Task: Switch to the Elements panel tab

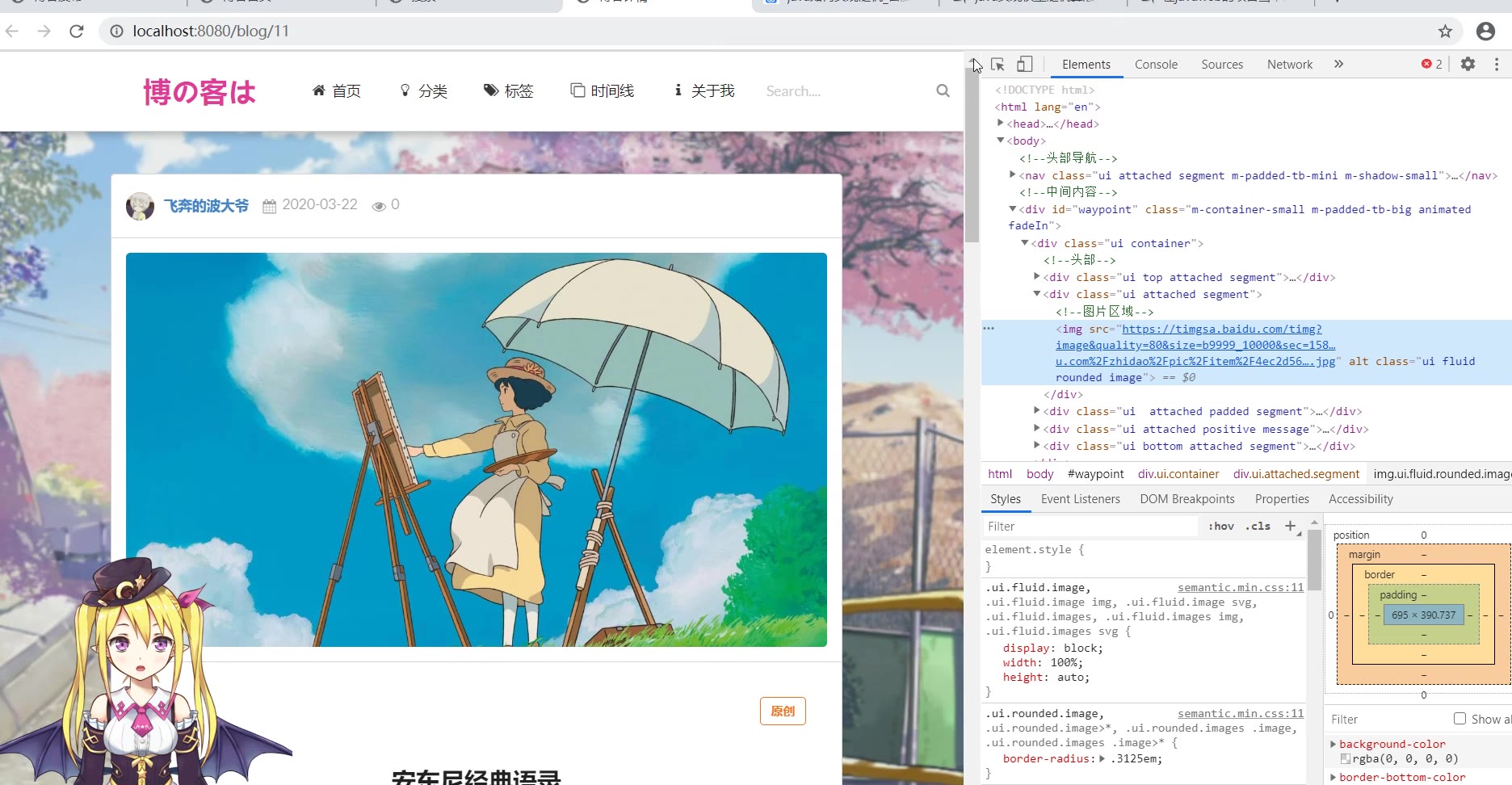Action: [1086, 65]
